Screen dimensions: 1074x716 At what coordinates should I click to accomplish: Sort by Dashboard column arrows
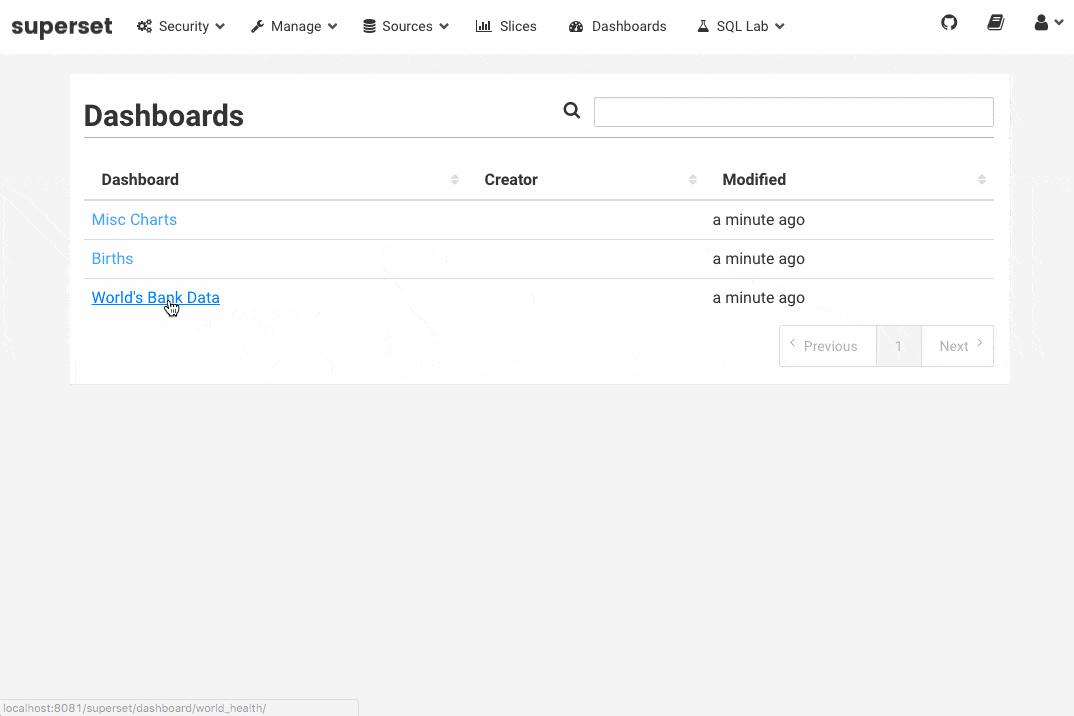coord(455,180)
